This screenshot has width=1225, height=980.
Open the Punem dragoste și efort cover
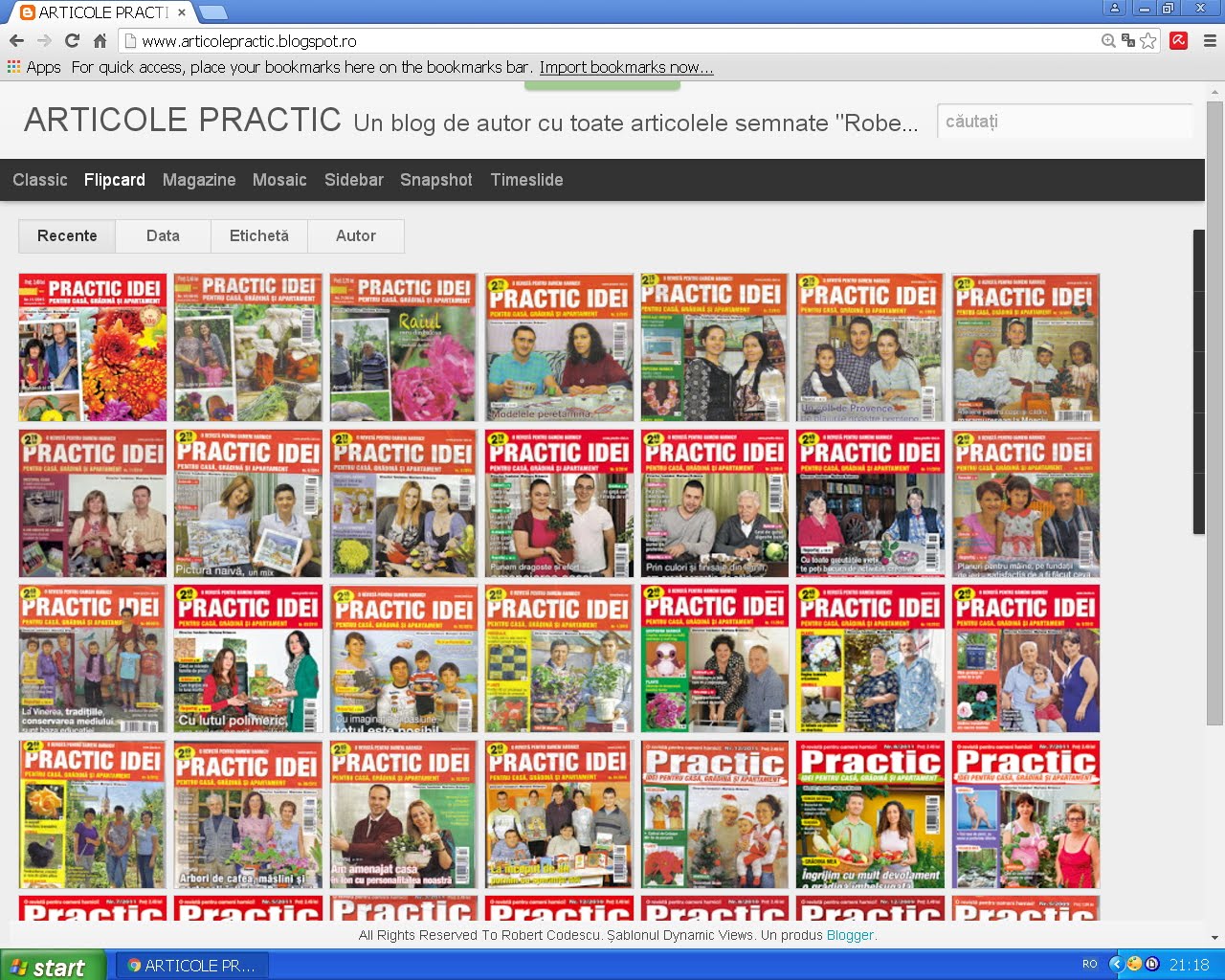pyautogui.click(x=559, y=503)
